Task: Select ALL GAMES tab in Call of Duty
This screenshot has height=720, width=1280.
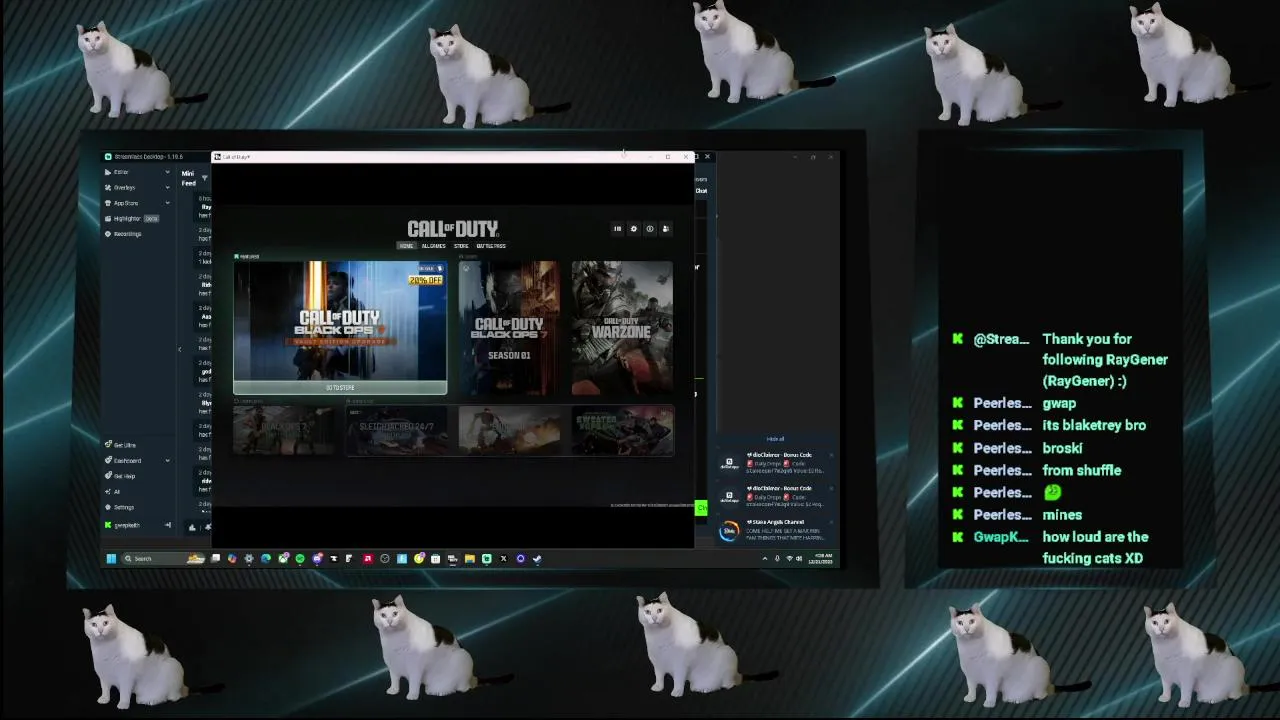Action: coord(433,246)
